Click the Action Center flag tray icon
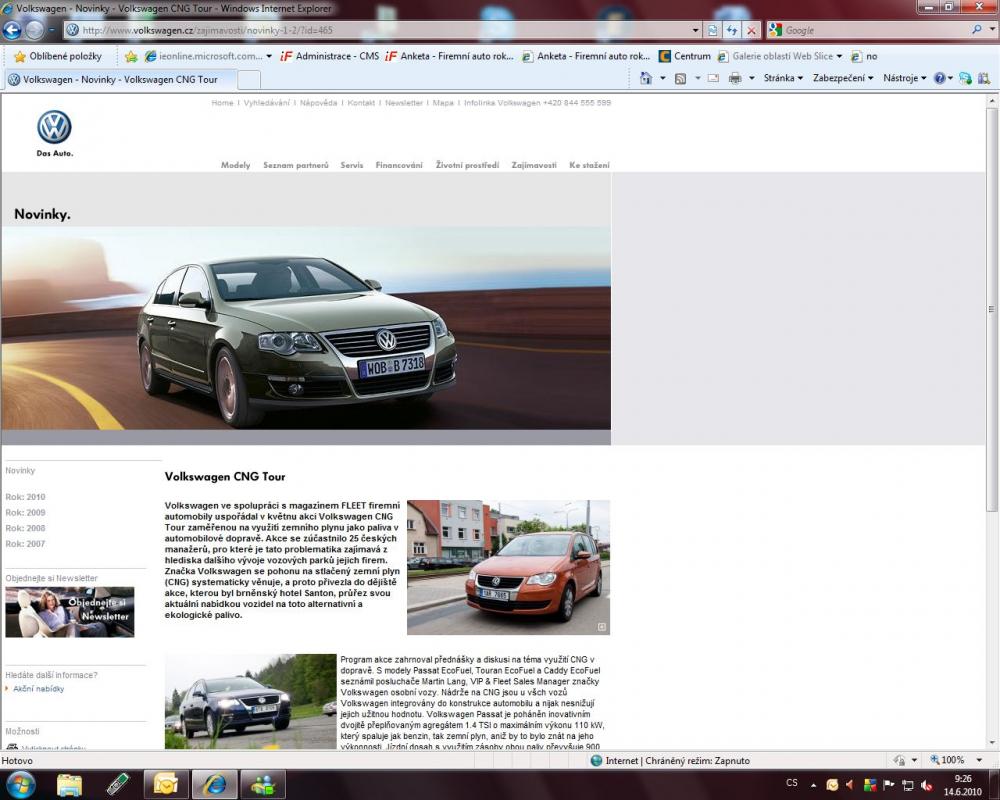This screenshot has height=800, width=1000. [888, 784]
